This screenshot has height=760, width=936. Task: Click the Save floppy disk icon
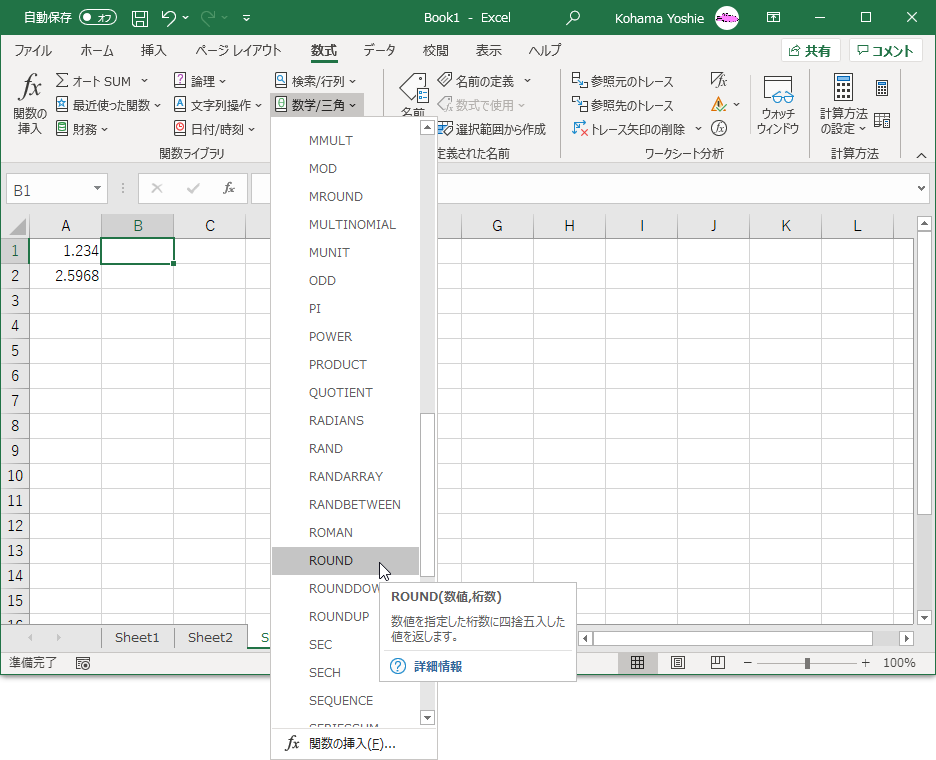click(x=140, y=18)
